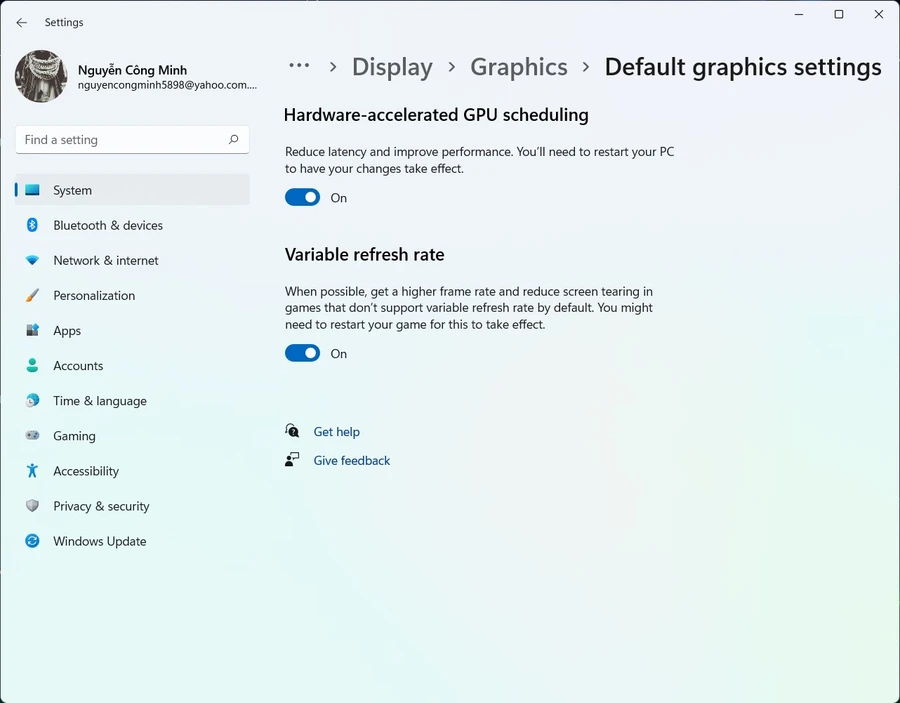The width and height of the screenshot is (900, 703).
Task: Click the account email address text
Action: 168,85
